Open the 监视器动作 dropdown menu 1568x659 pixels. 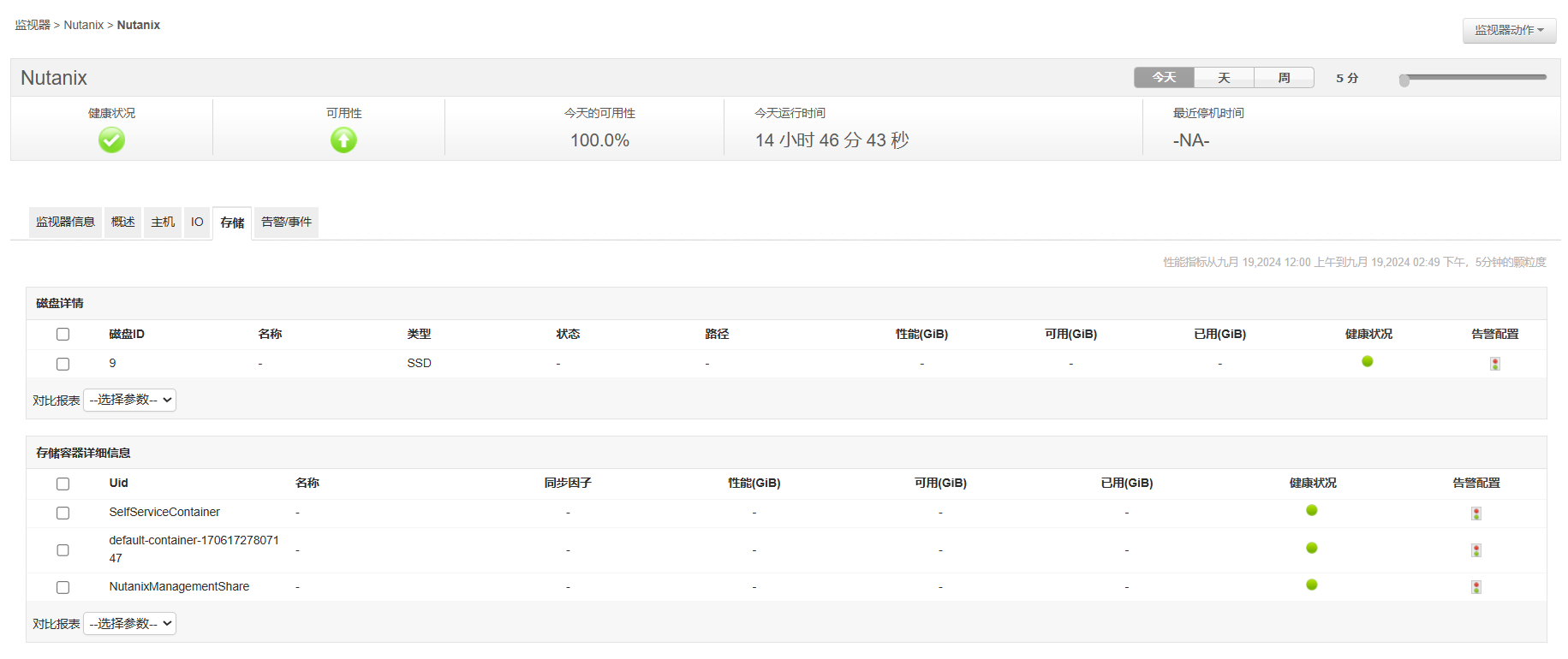pos(1509,30)
